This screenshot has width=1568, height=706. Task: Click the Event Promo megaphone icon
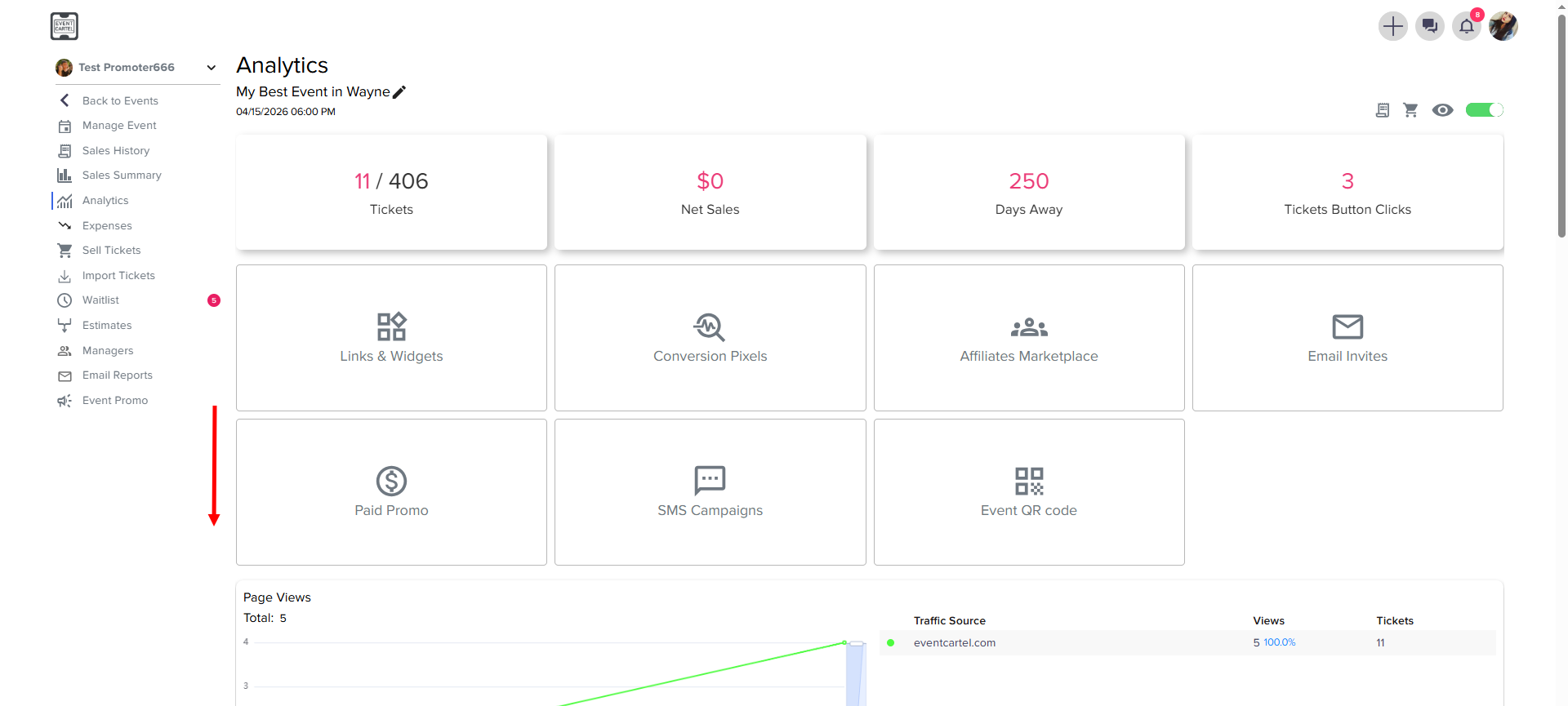(65, 401)
